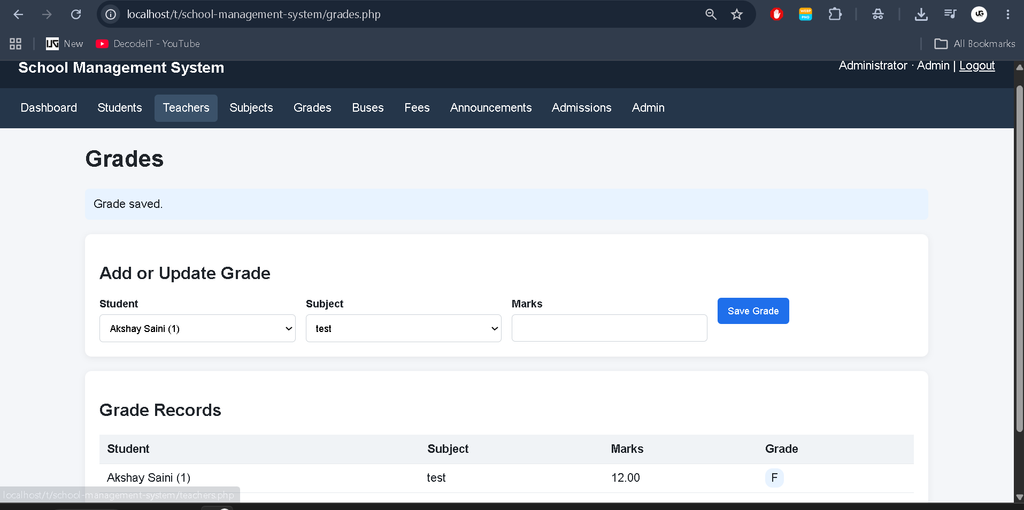
Task: Bookmark this page with the star icon
Action: coord(737,14)
